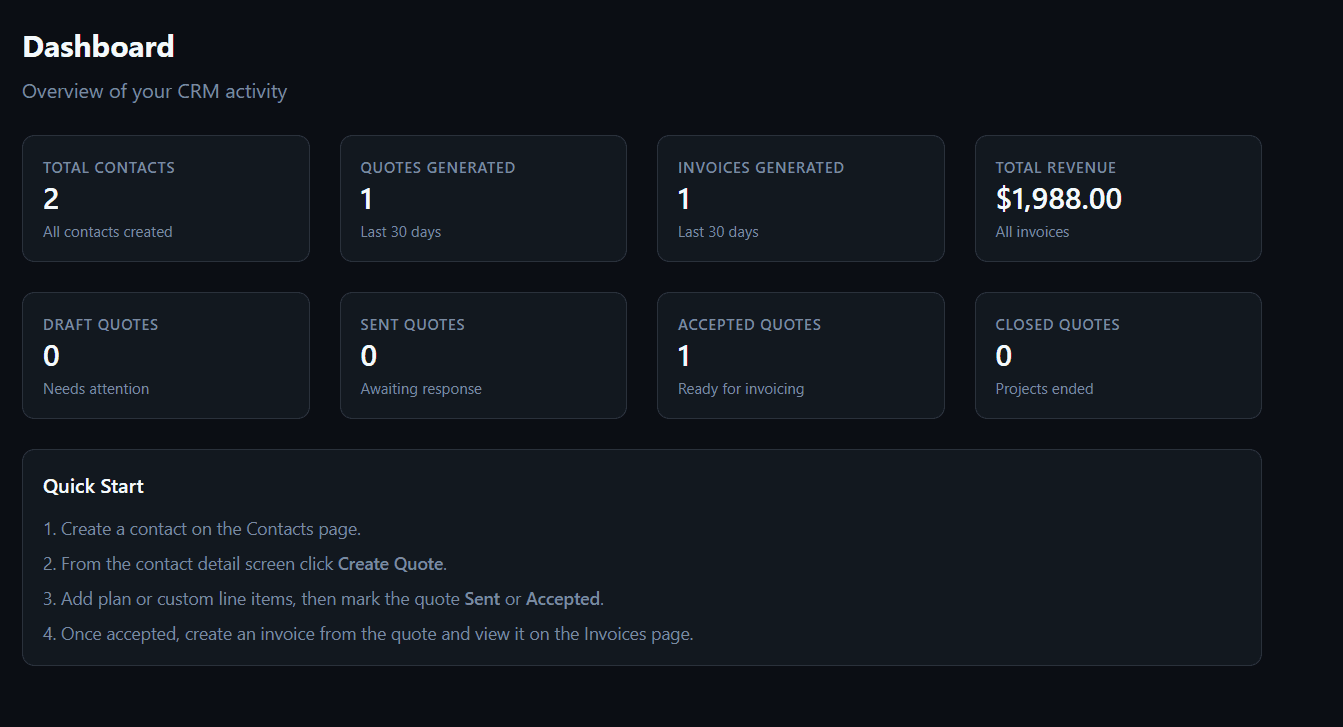Open the Closed Quotes card
Screen dimensions: 1343x727
click(x=1118, y=355)
